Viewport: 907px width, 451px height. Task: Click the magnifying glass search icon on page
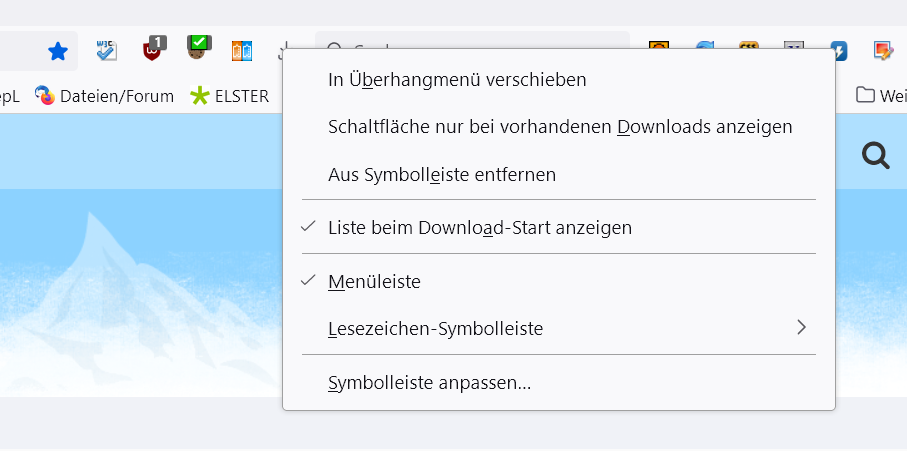(875, 155)
